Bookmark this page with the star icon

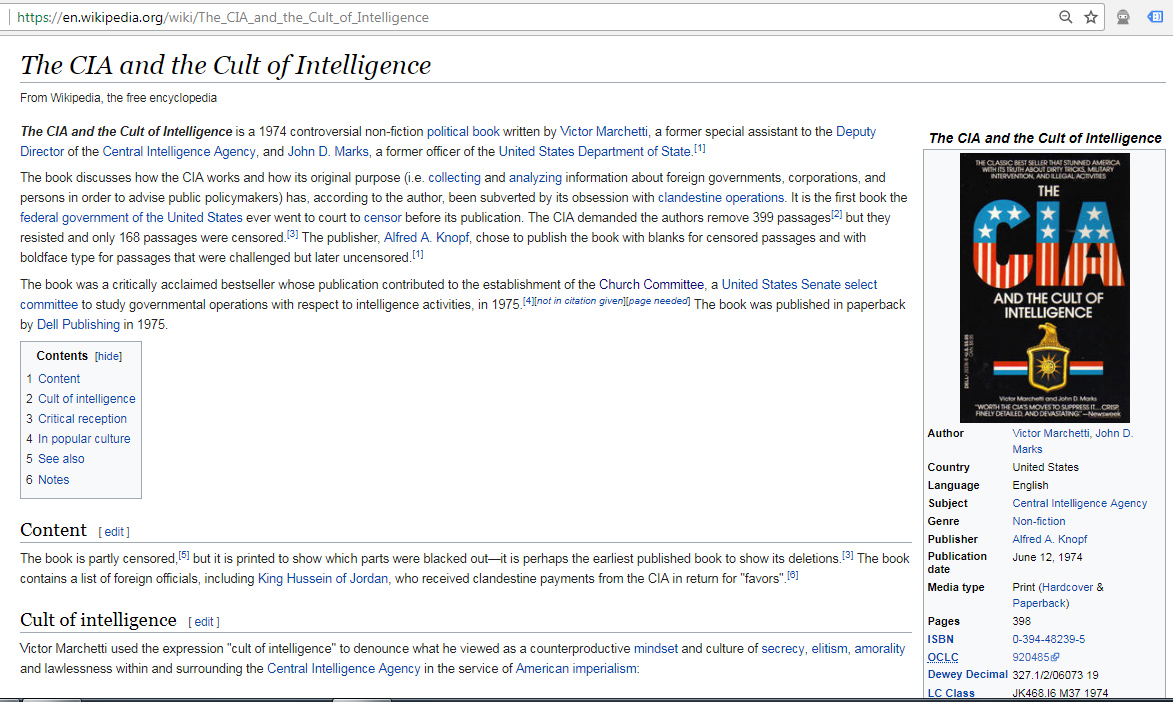click(1091, 17)
